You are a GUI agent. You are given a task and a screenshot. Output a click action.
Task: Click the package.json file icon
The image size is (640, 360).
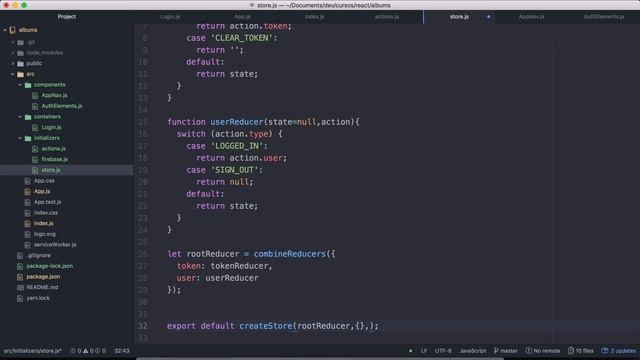click(20, 277)
